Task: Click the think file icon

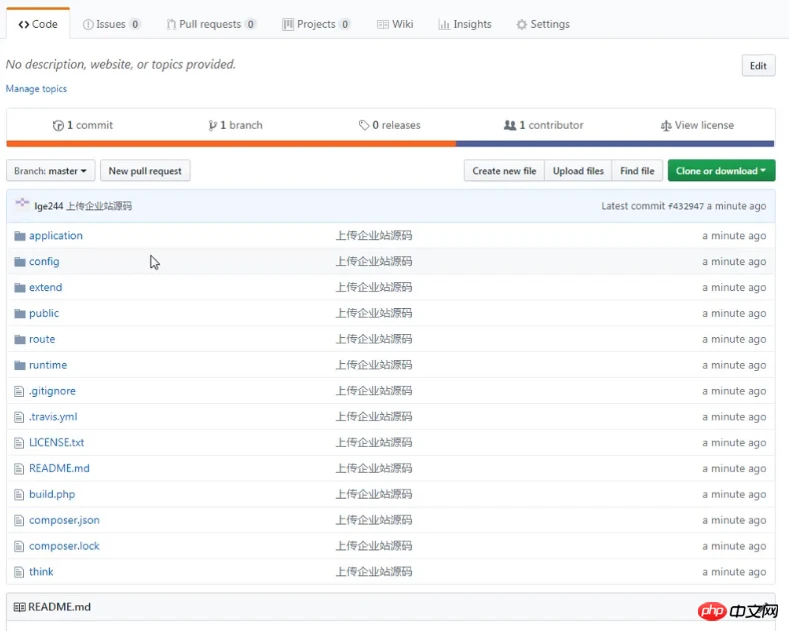Action: coord(19,572)
